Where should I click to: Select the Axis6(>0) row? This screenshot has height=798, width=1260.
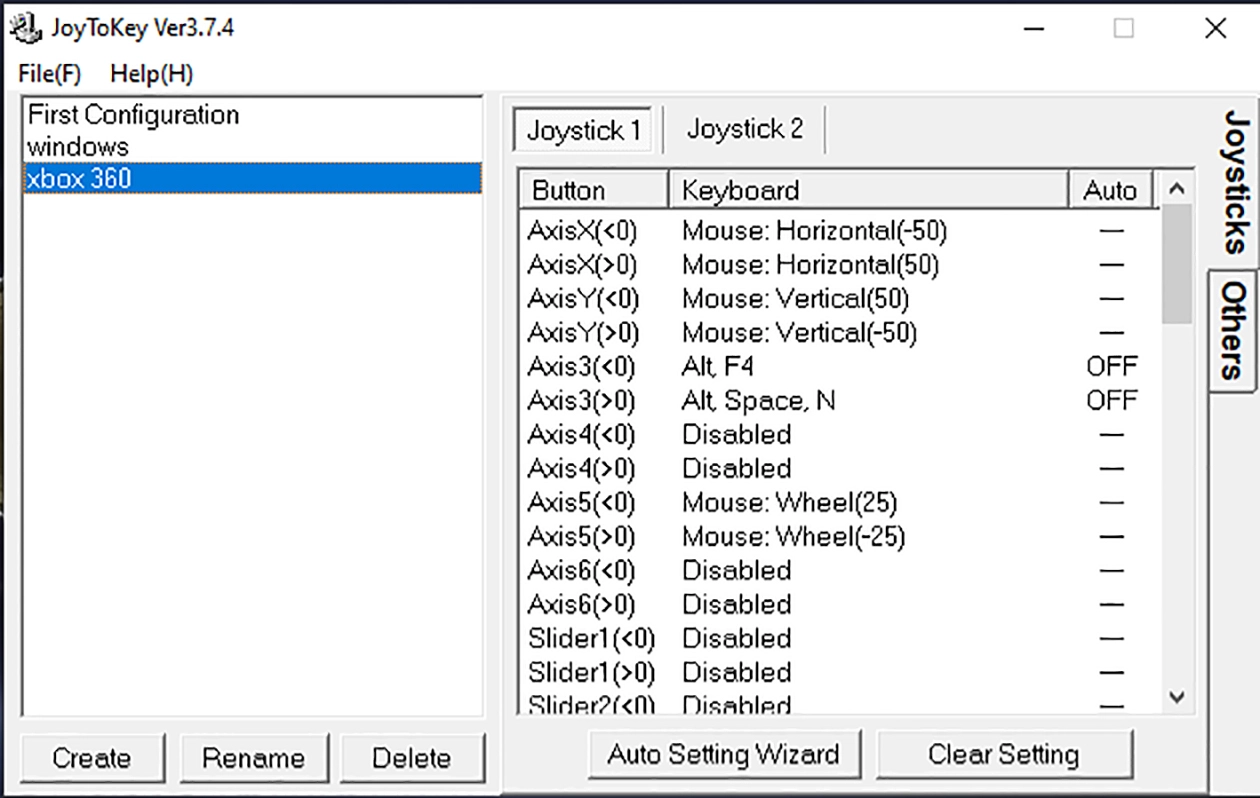pyautogui.click(x=840, y=605)
